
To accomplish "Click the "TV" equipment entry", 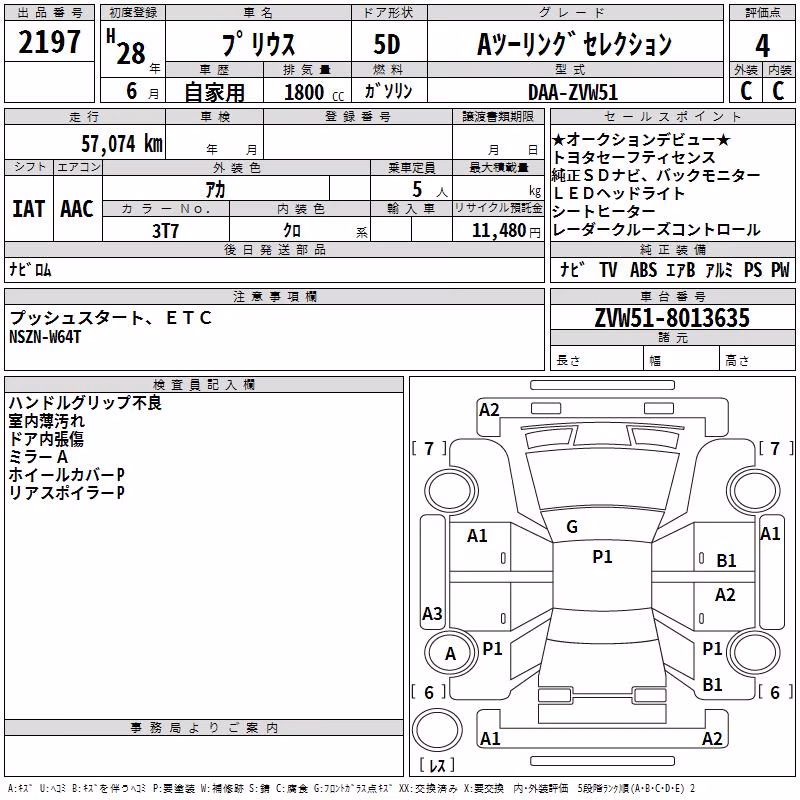I will [608, 269].
